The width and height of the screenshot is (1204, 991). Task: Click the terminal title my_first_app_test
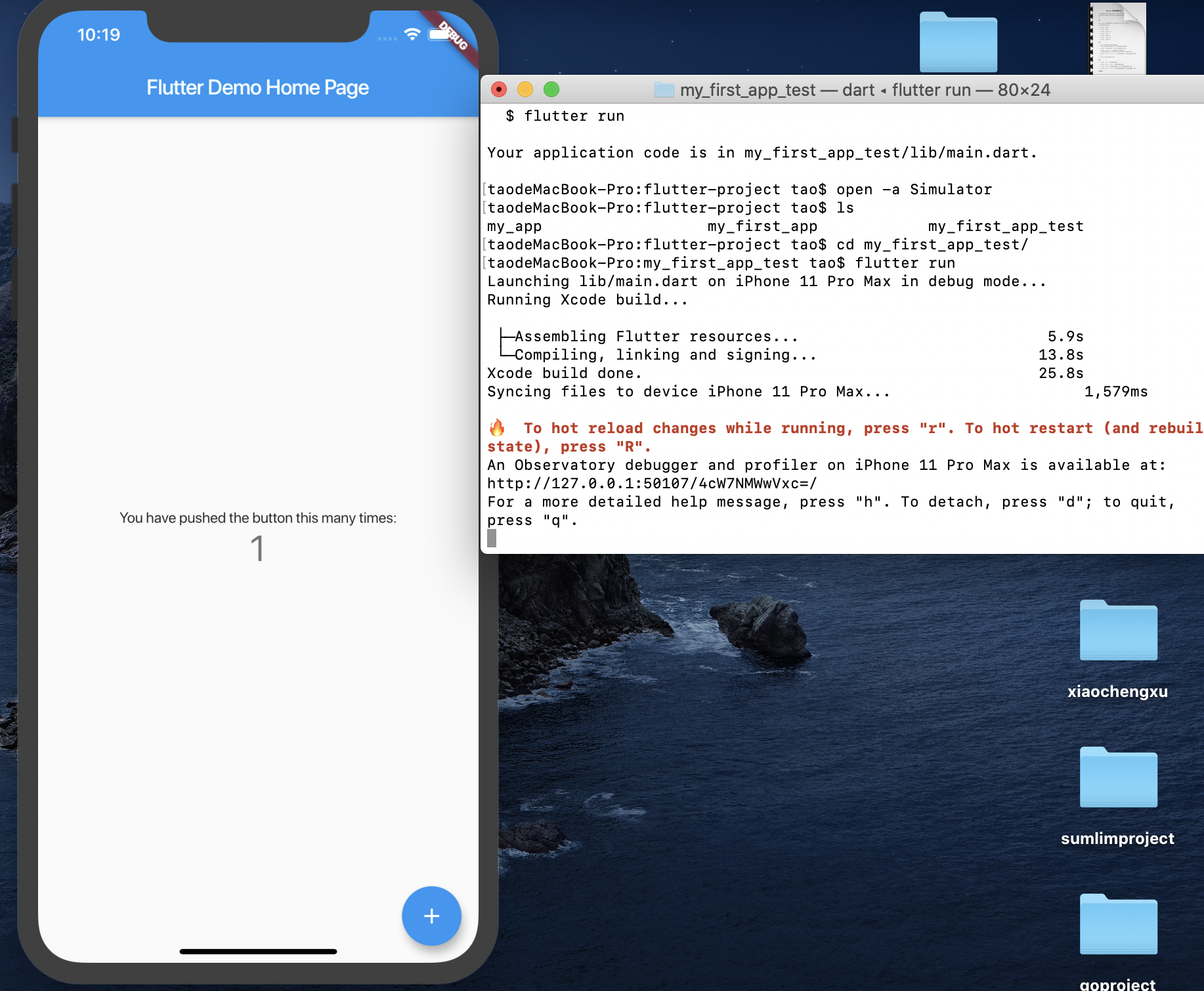click(x=748, y=90)
